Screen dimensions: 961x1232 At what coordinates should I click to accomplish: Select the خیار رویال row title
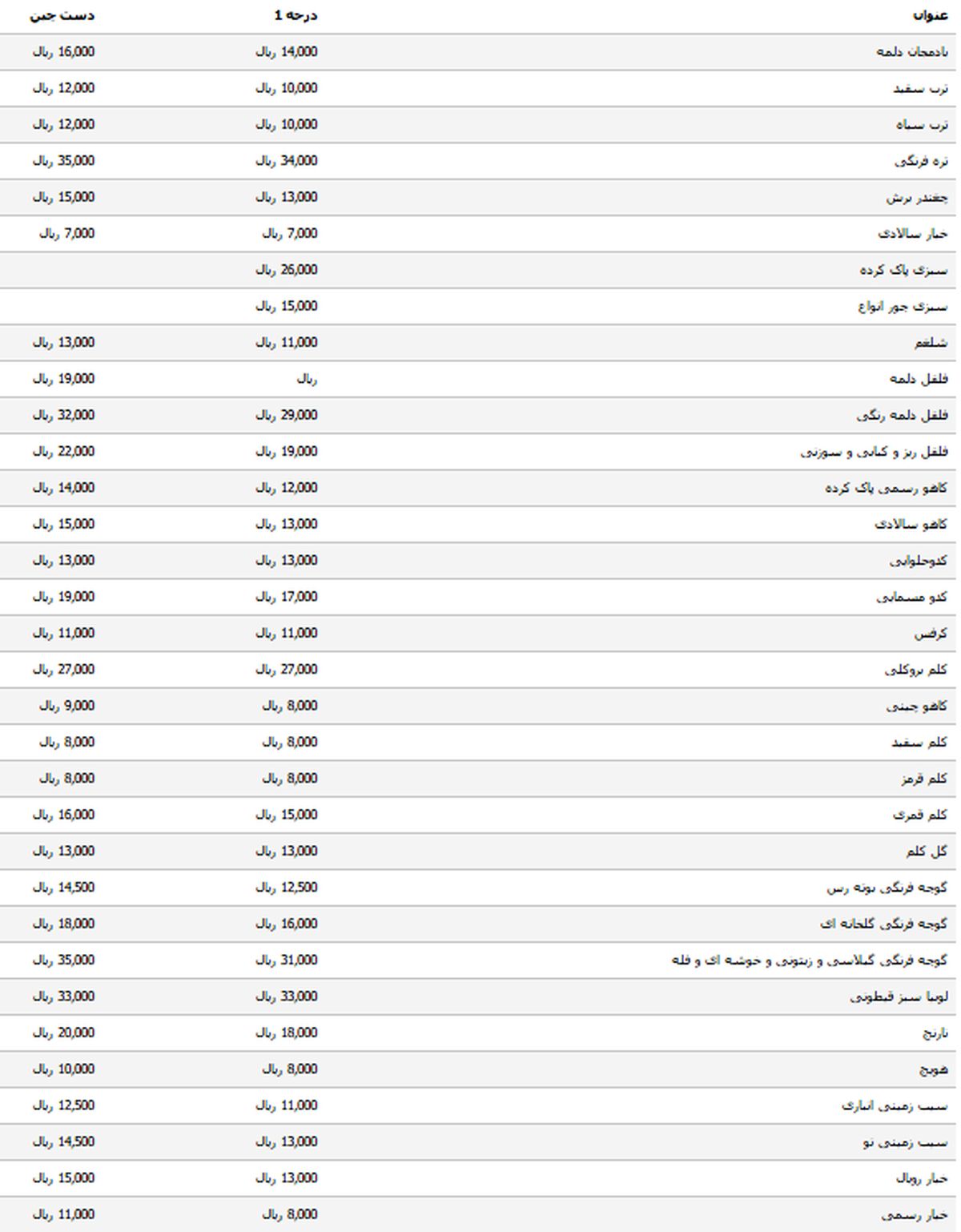pyautogui.click(x=922, y=1178)
